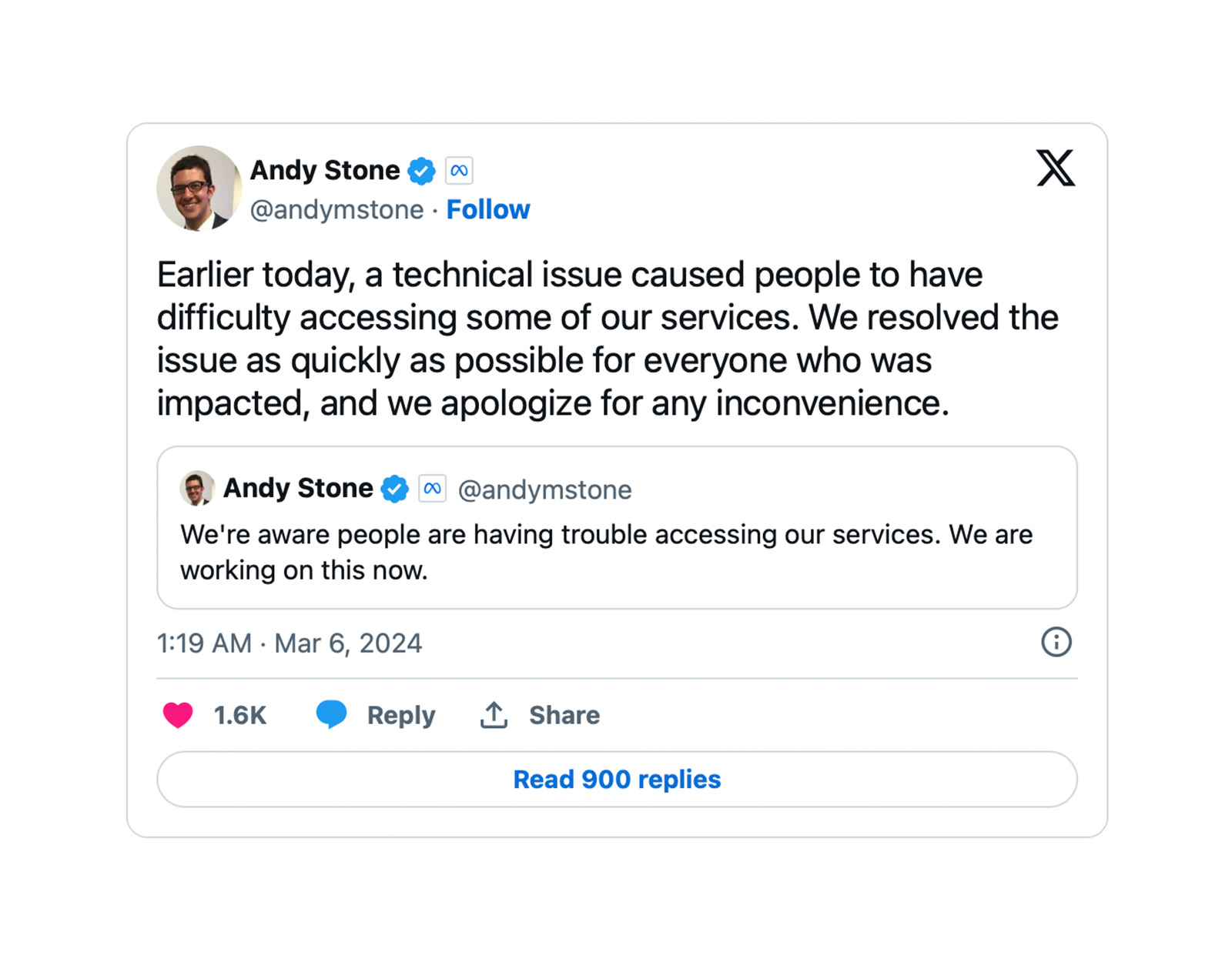Open Andy Stone's large profile photo
This screenshot has width=1232, height=962.
coord(199,189)
